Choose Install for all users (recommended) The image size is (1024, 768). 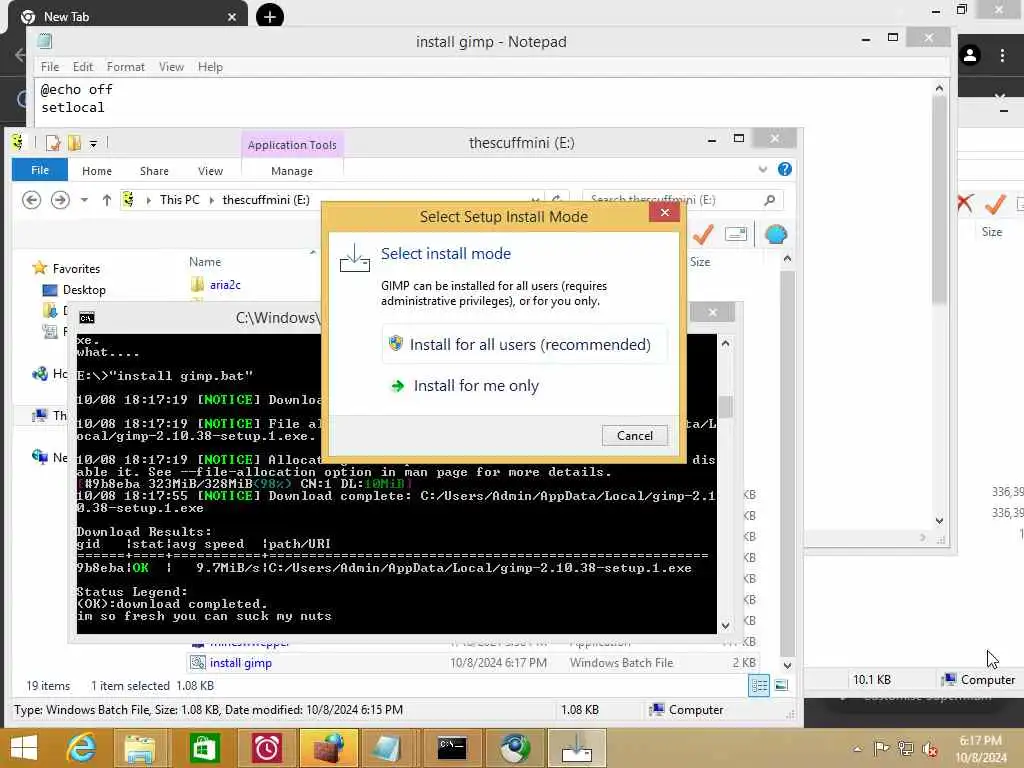524,344
